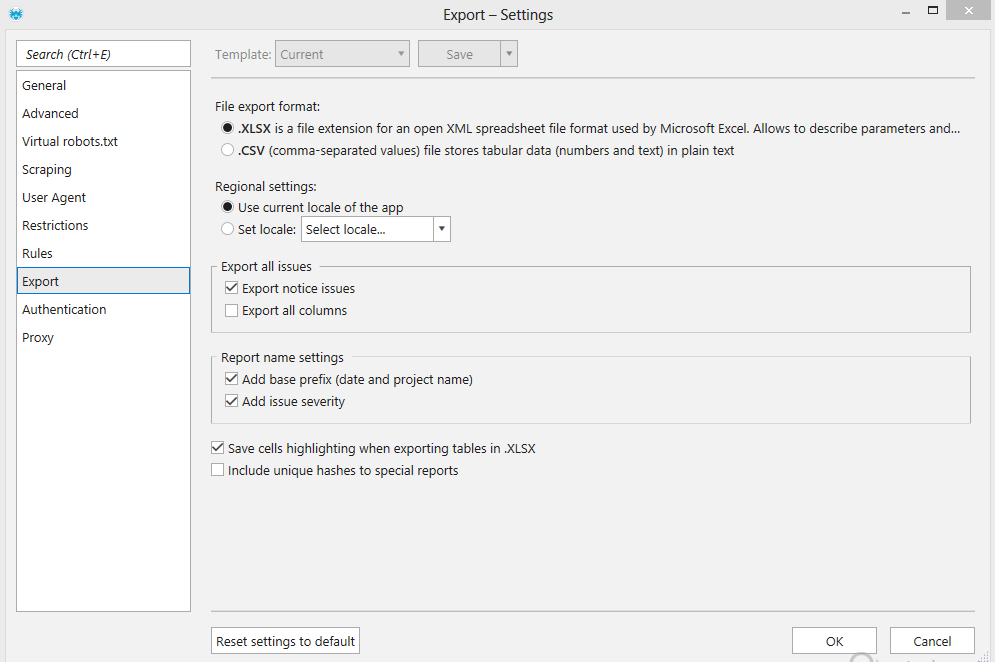Click Reset settings to default
The width and height of the screenshot is (995, 662).
pyautogui.click(x=286, y=641)
